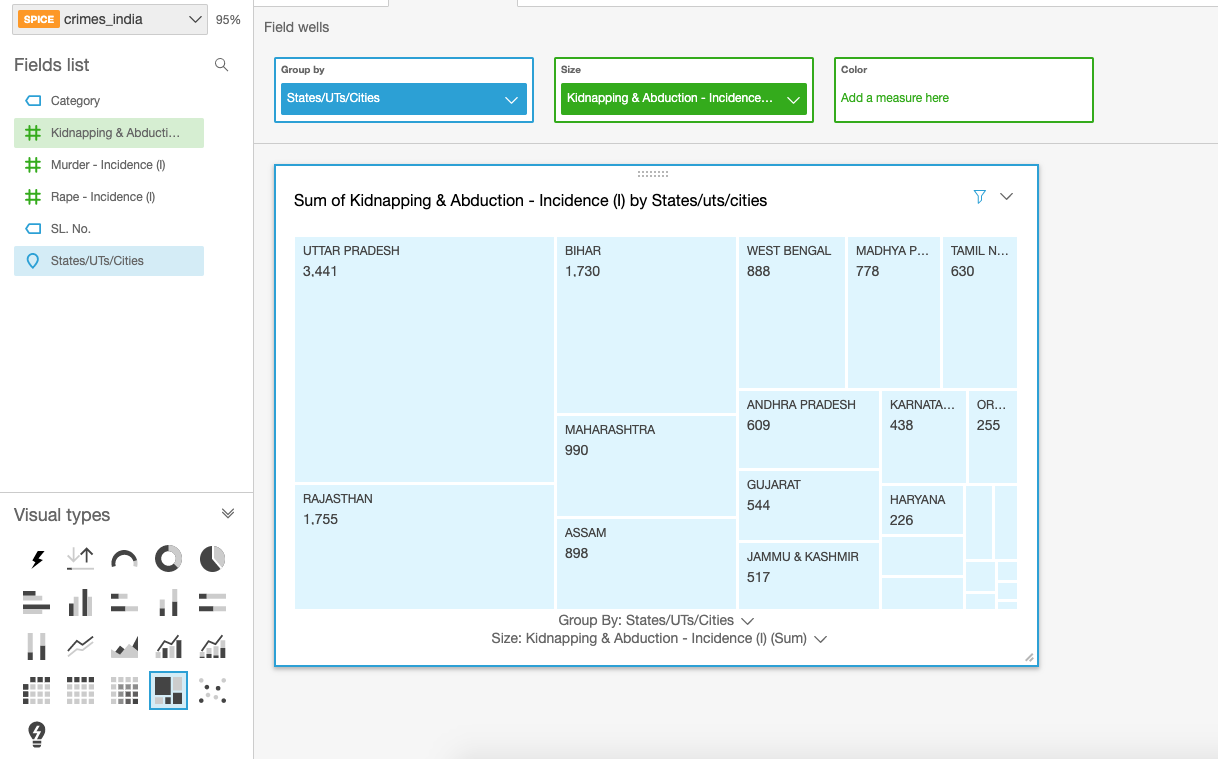The height and width of the screenshot is (759, 1218).
Task: Select the pie chart visual type
Action: [212, 559]
